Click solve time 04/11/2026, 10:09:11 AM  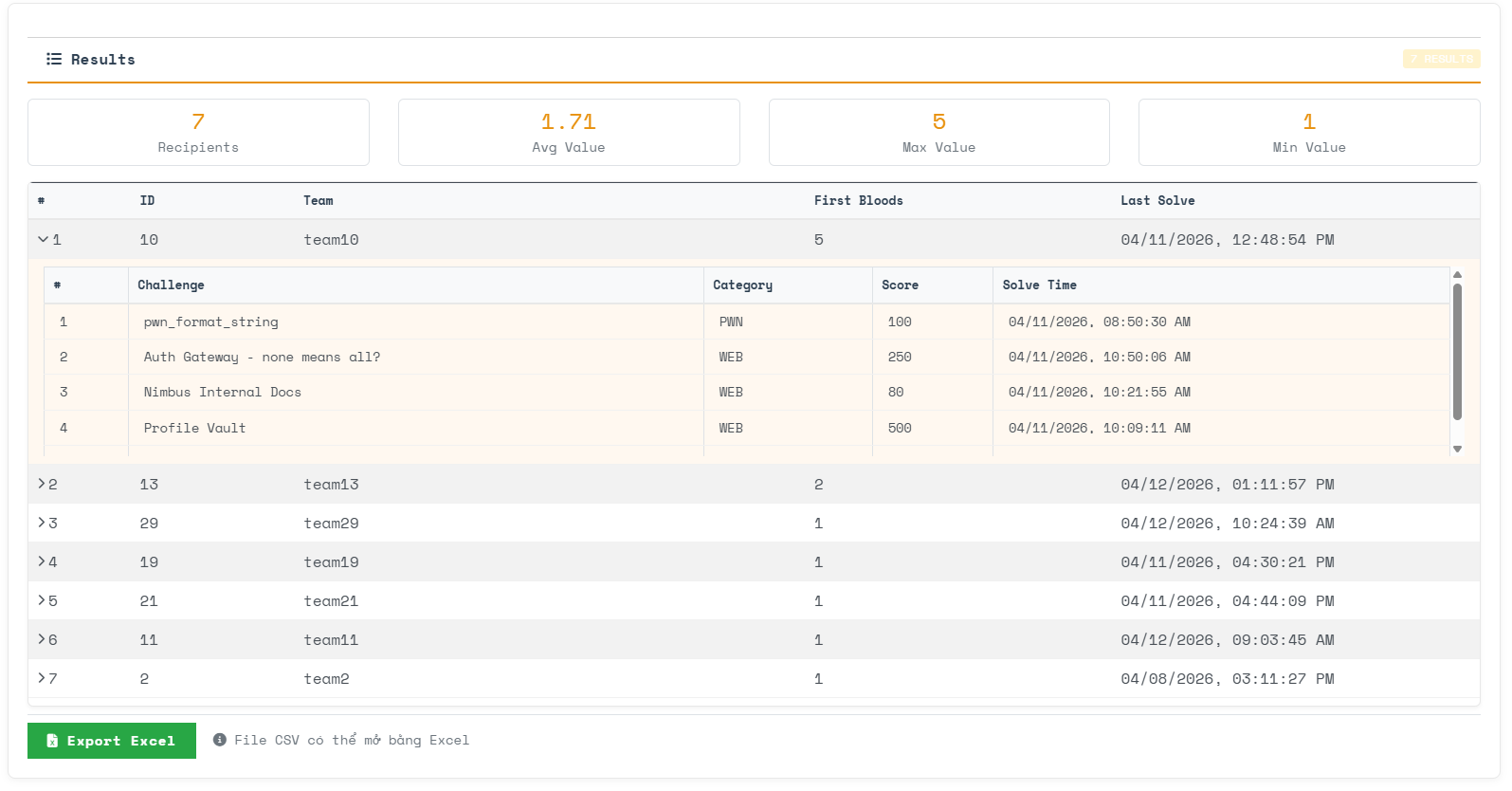click(1100, 428)
